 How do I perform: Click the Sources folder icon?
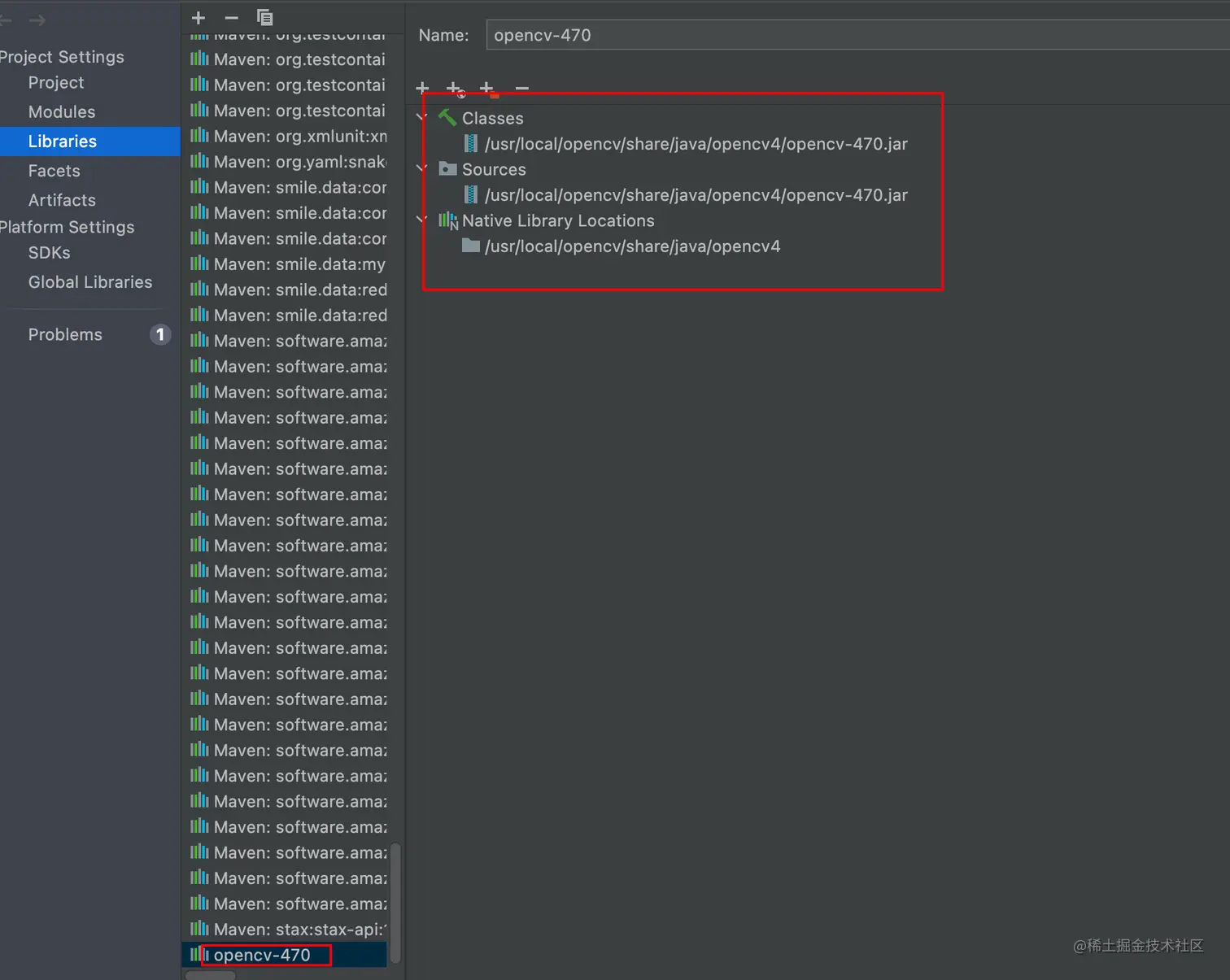tap(447, 168)
